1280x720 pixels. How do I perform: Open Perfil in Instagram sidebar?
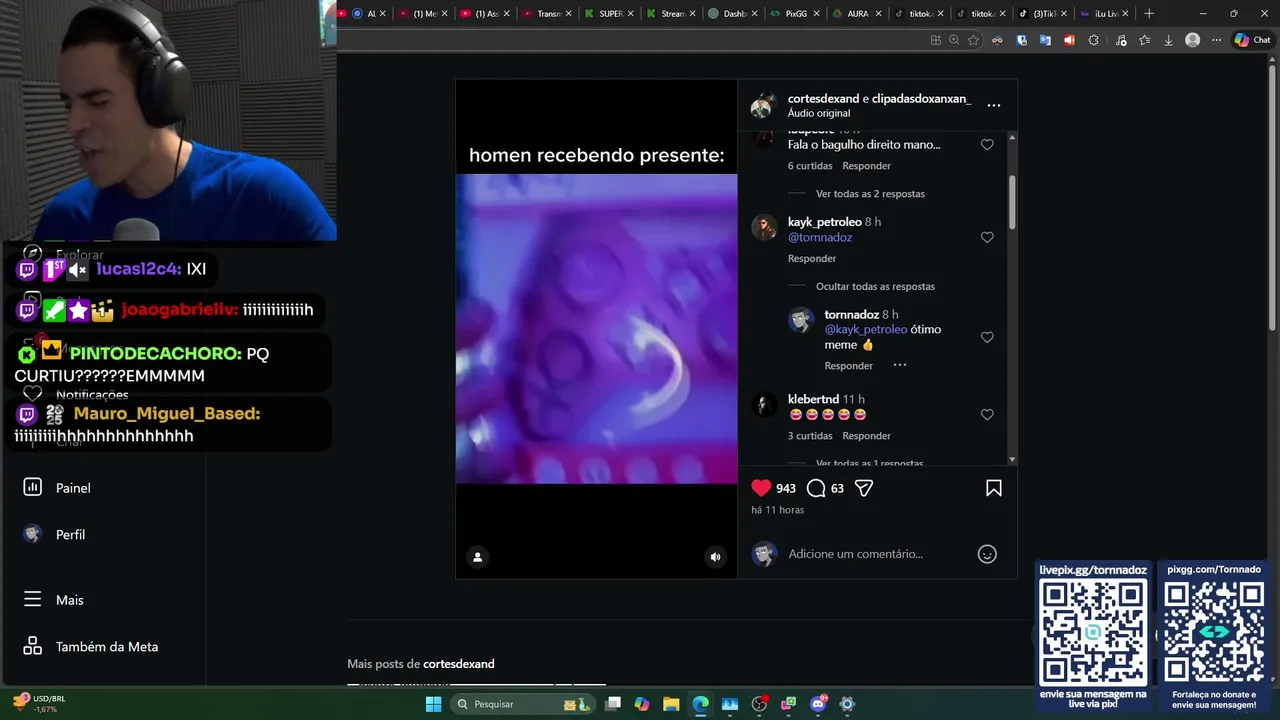(x=56, y=535)
